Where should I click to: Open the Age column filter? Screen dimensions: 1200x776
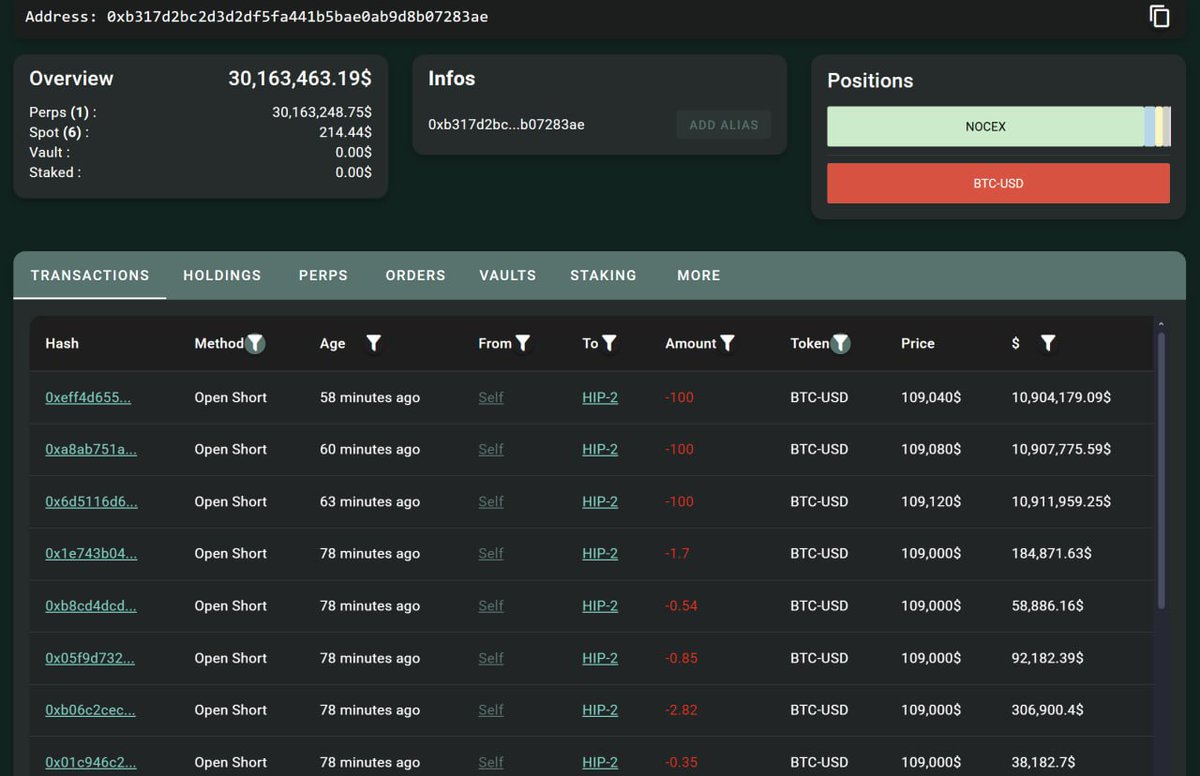tap(374, 343)
